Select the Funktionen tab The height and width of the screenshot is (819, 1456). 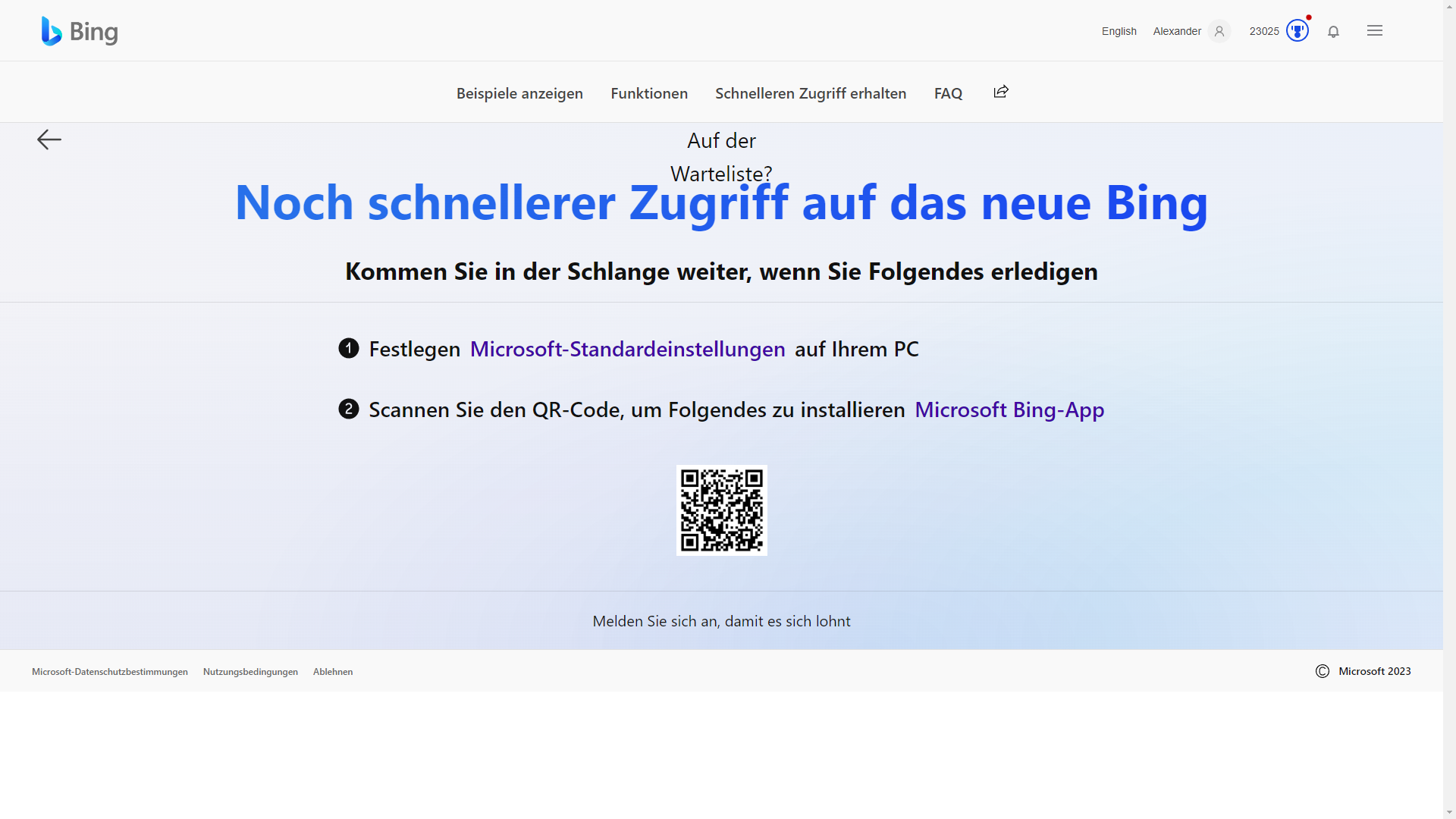[x=649, y=93]
